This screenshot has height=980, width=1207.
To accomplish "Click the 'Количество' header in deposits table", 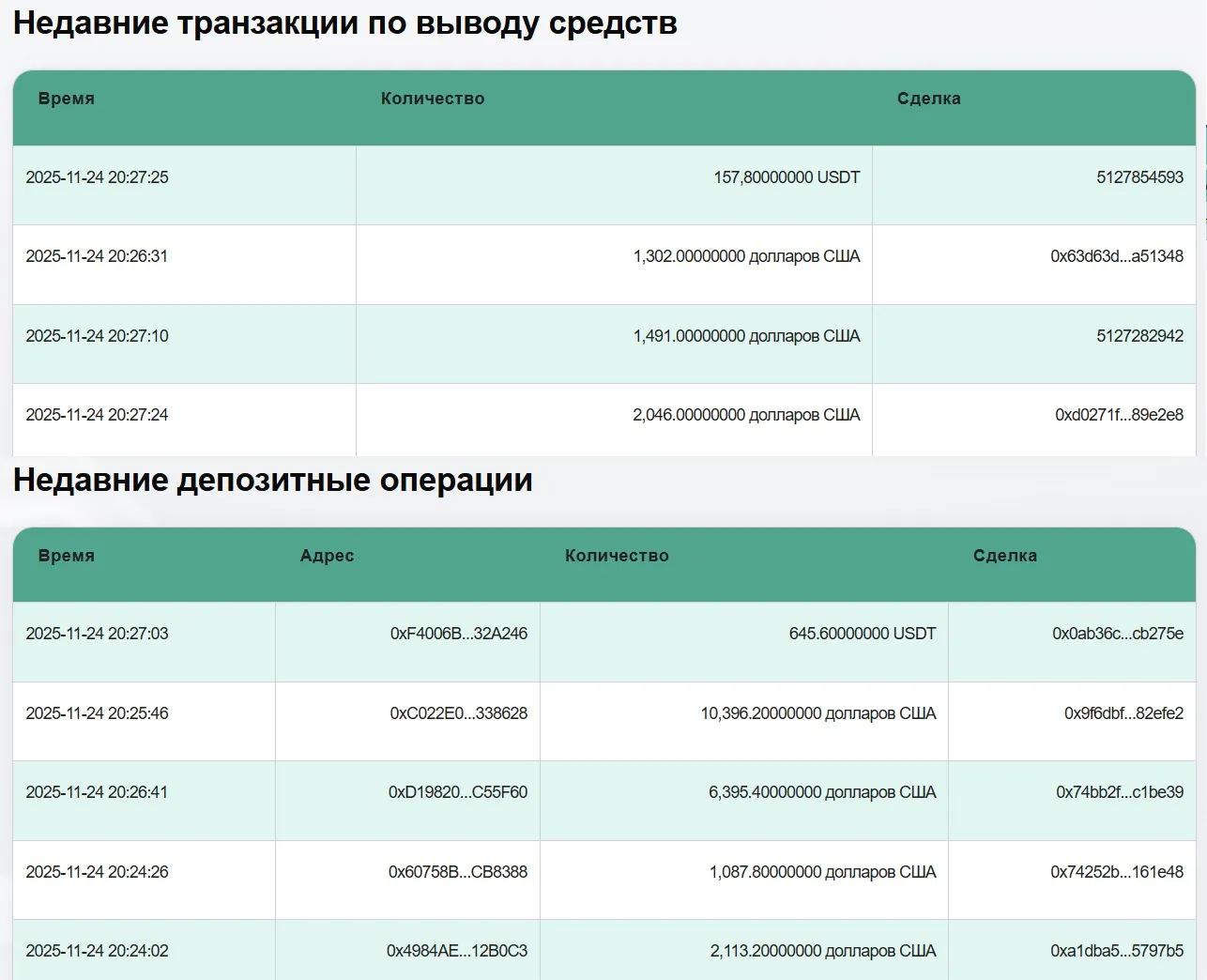I will point(617,556).
